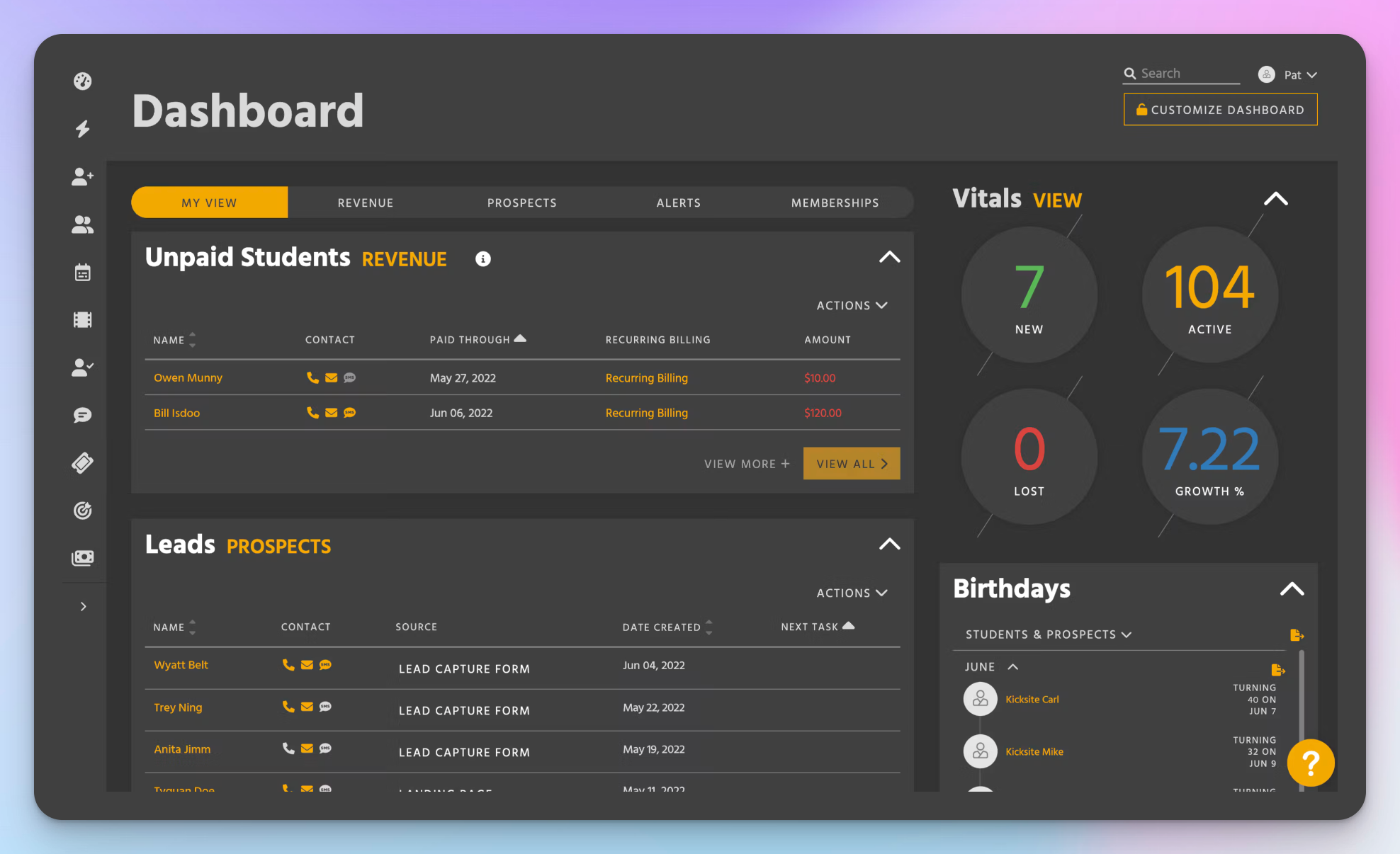Open the film strip sidebar icon

pos(83,320)
